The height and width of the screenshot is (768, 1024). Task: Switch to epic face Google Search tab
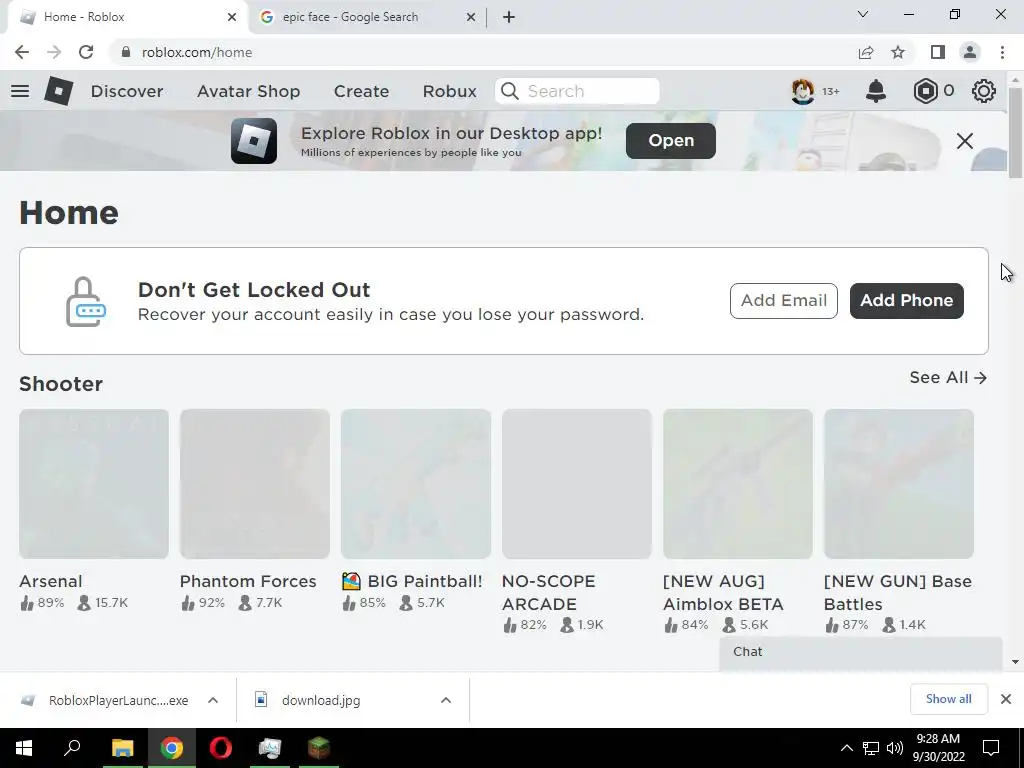coord(368,17)
